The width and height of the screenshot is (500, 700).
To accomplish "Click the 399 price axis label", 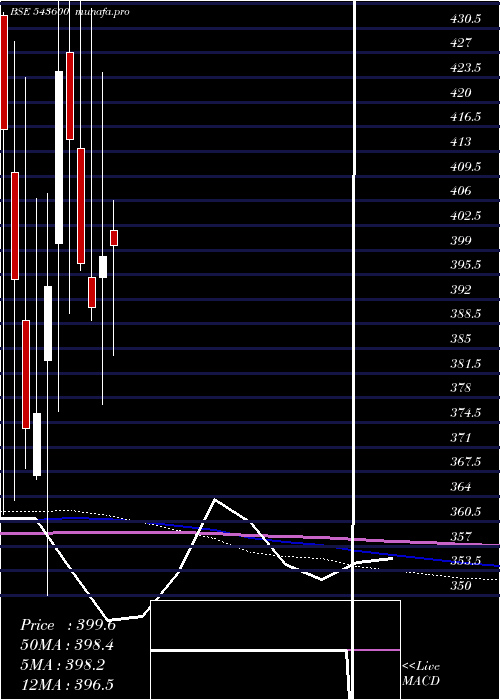I will [460, 241].
